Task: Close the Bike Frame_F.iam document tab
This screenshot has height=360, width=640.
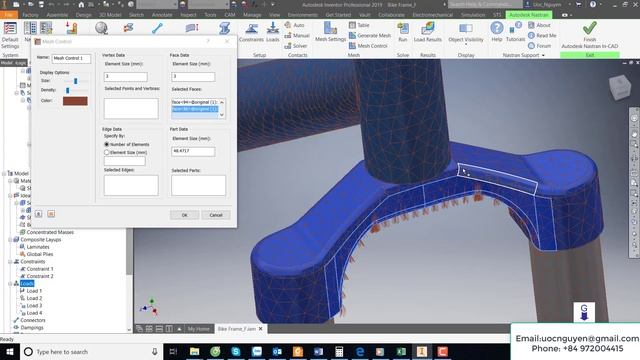Action: [x=261, y=329]
